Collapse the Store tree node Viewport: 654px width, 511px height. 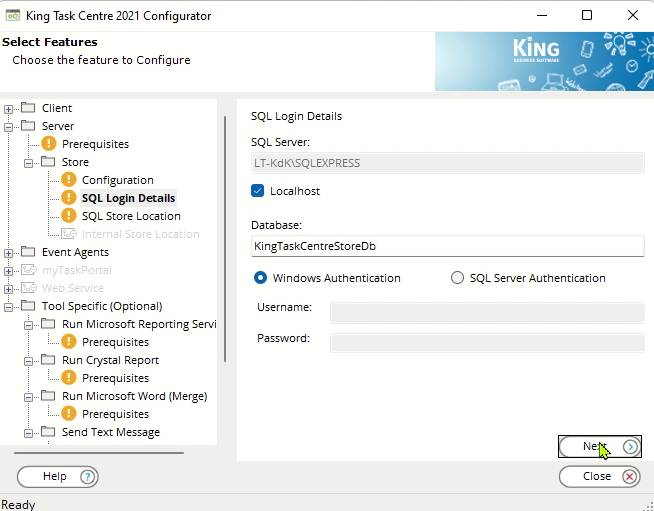(x=28, y=163)
